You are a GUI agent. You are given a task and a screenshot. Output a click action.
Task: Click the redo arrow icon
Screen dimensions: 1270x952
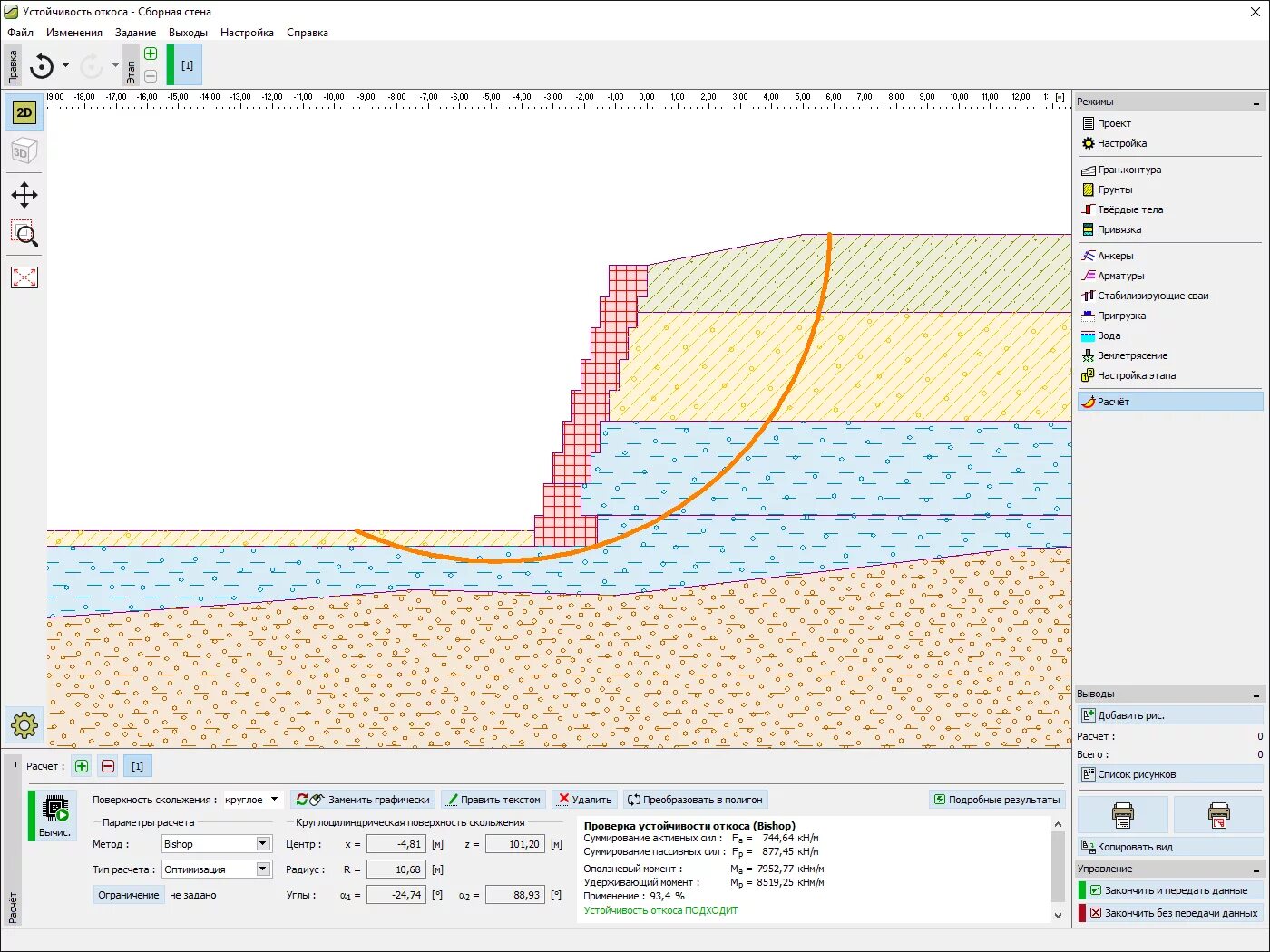pos(91,65)
